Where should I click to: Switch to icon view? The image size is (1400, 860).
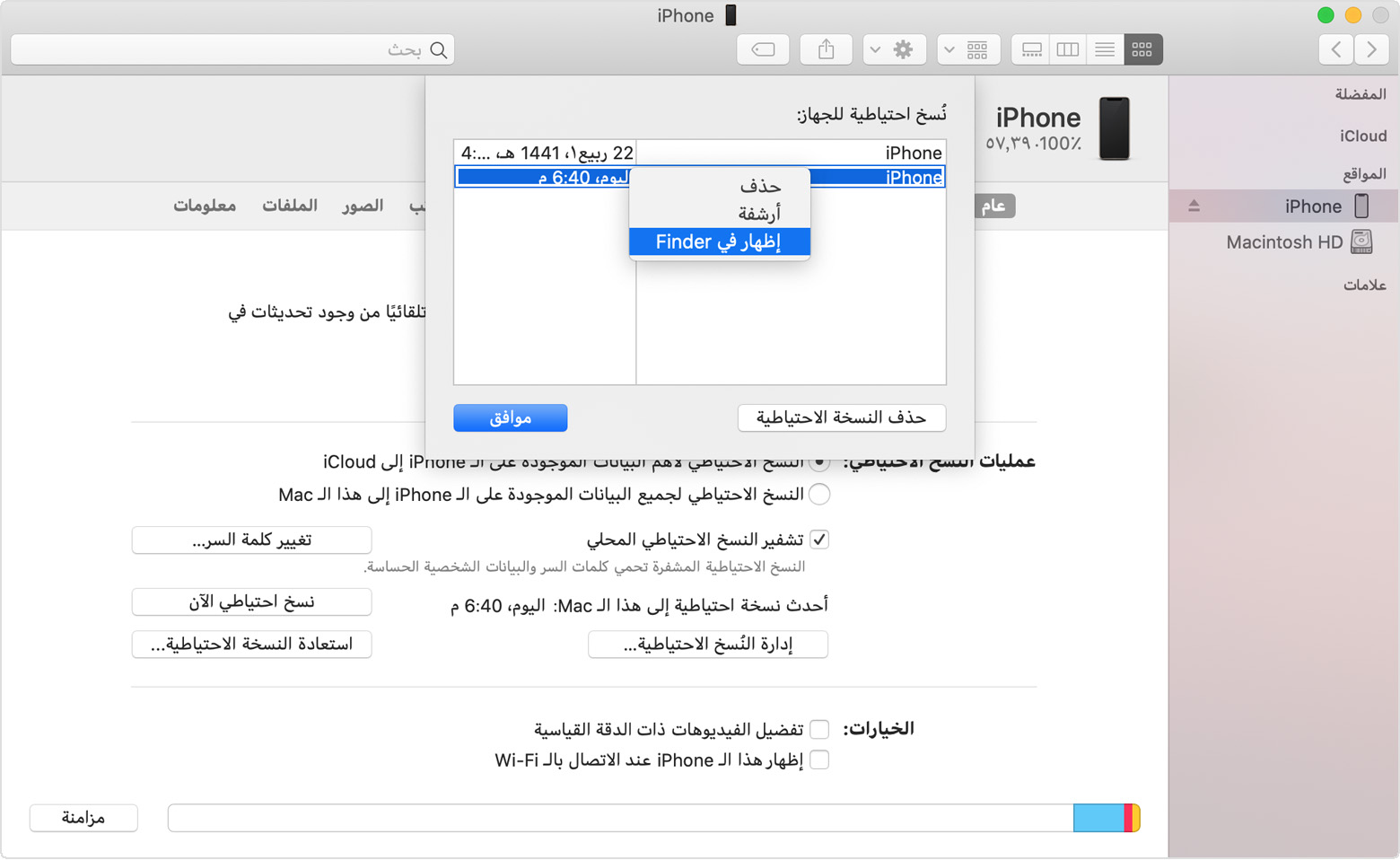(x=1142, y=50)
